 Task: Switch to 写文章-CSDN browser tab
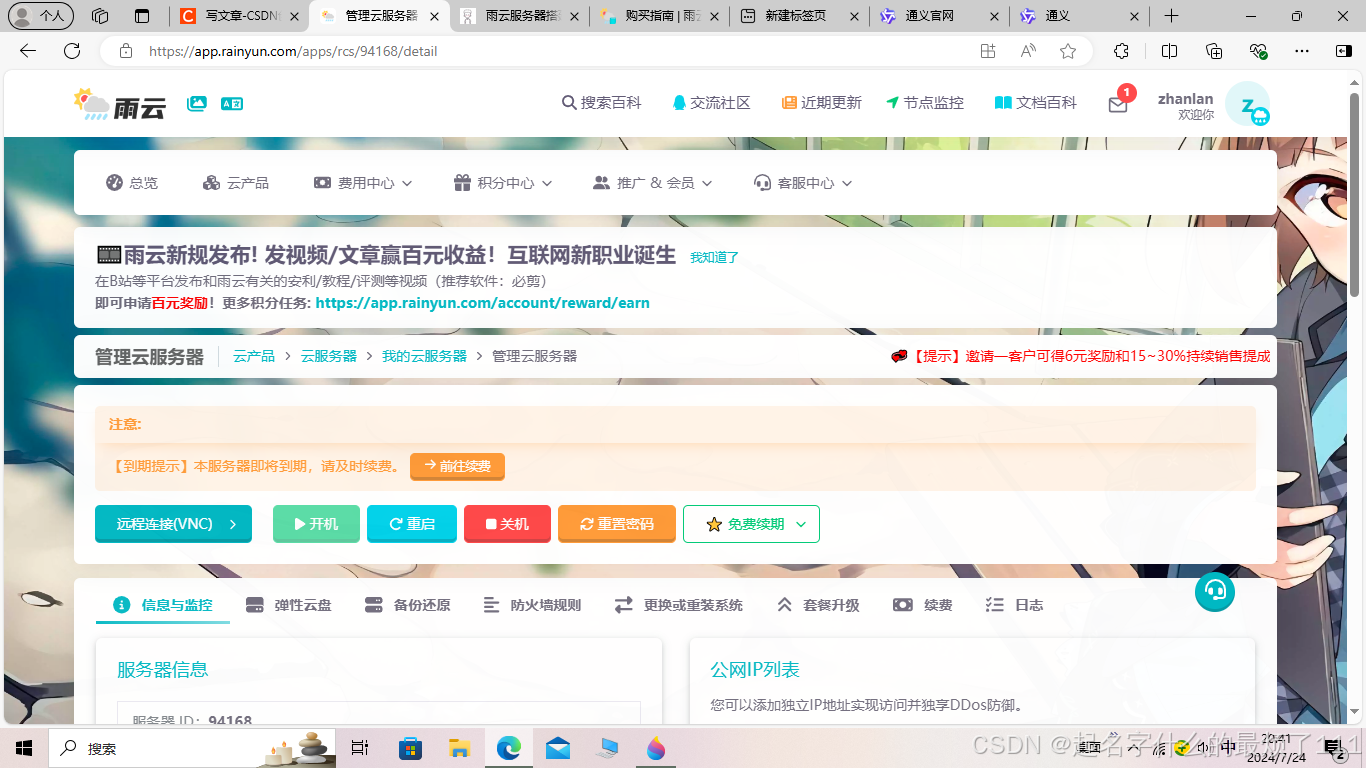[x=238, y=16]
